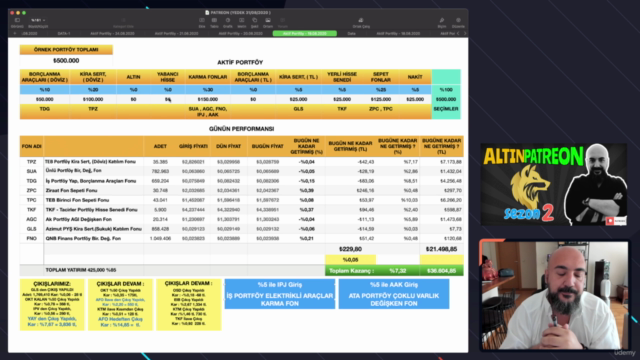Screen dimensions: 640x360
Task: Select the $150.000 Karma Fonlar amount cell
Action: 207,99
